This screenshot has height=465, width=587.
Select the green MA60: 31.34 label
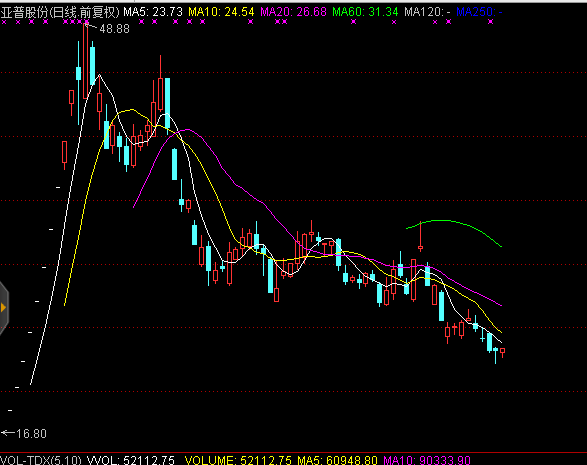(x=365, y=12)
